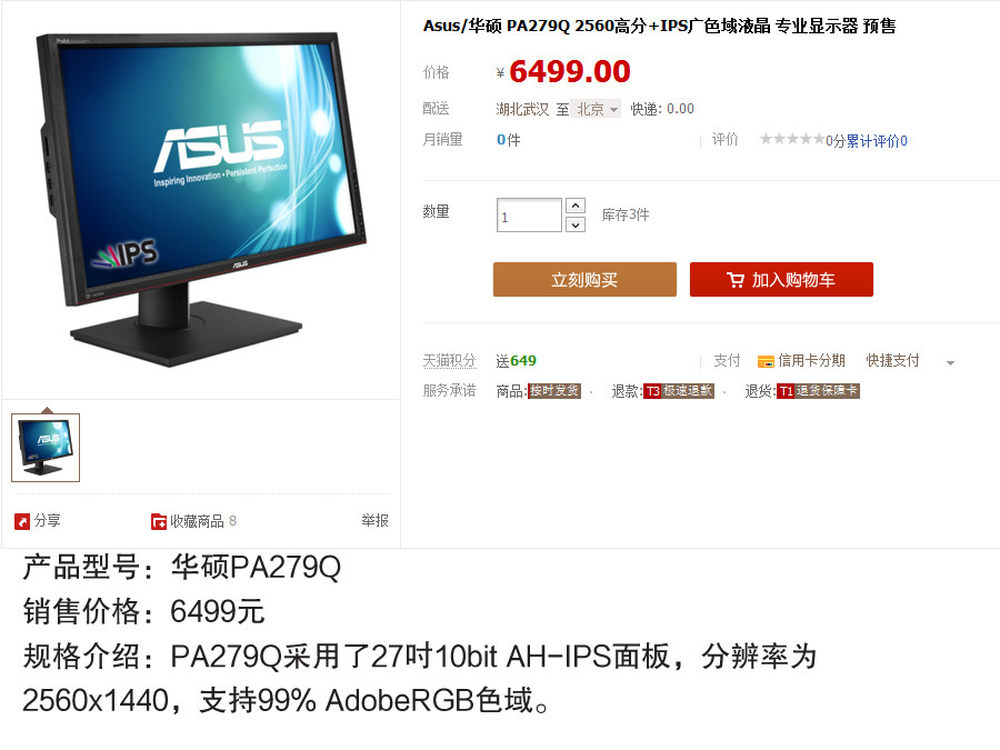Decrease quantity with the down arrow
1000x750 pixels.
click(x=575, y=224)
